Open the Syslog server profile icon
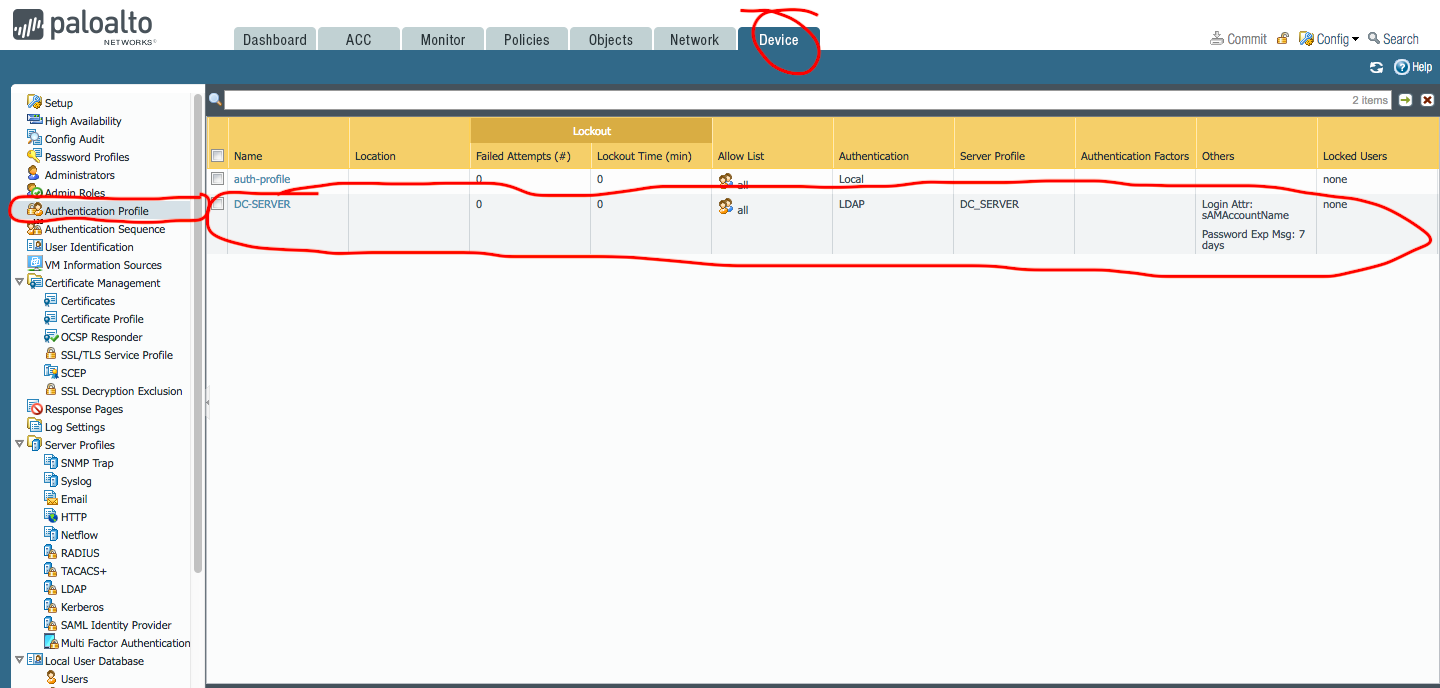The image size is (1440, 688). [51, 480]
